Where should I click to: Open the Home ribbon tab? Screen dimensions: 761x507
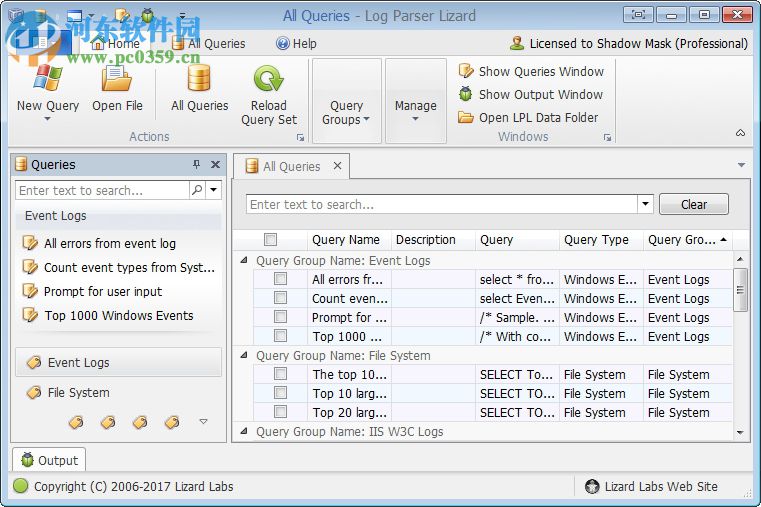116,44
